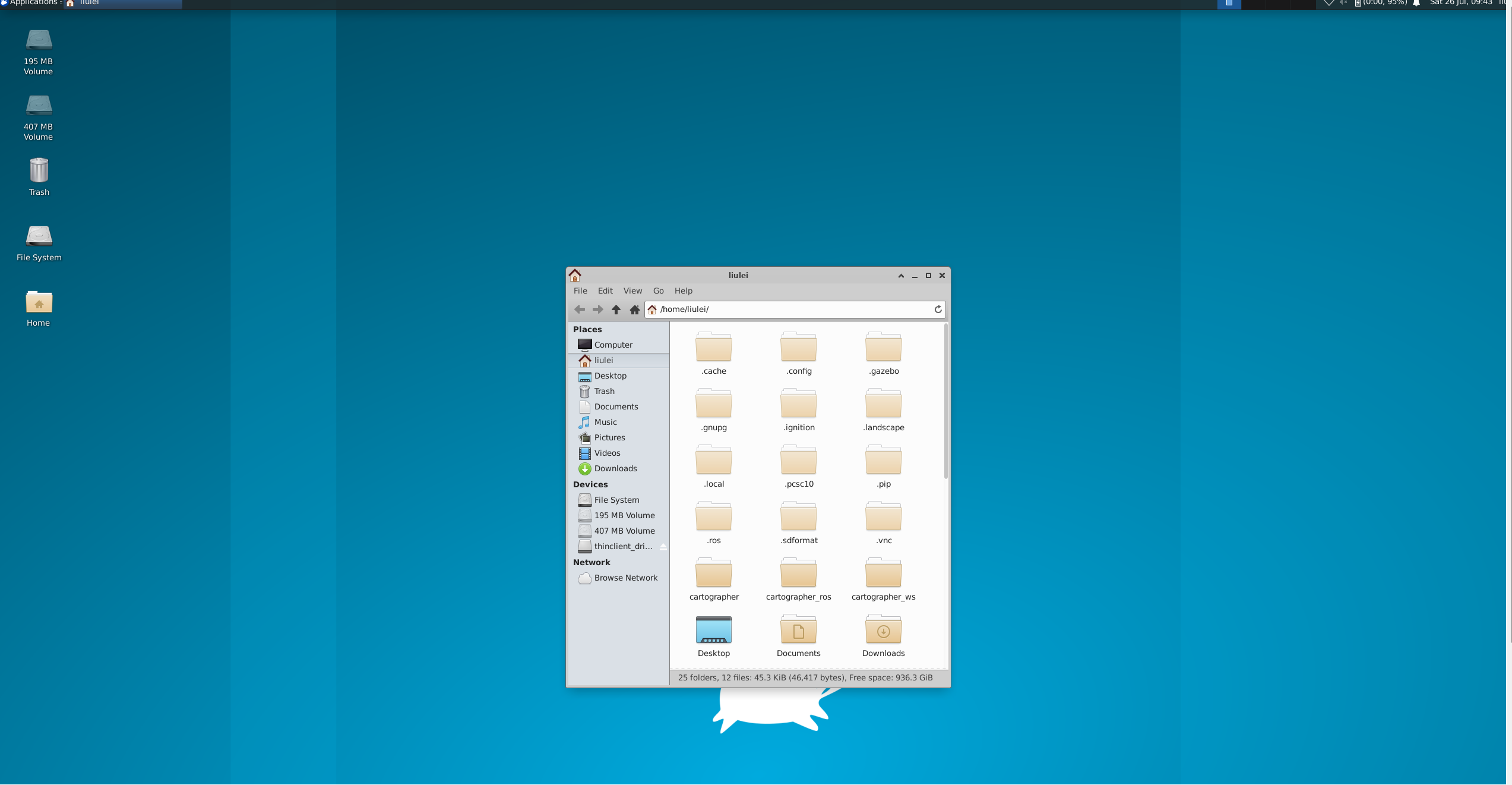Click the back navigation arrow
The width and height of the screenshot is (1512, 785).
tap(580, 310)
